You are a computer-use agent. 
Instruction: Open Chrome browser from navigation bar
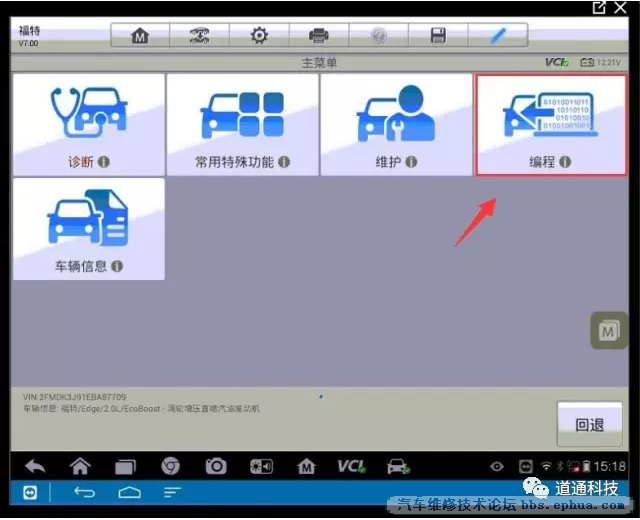tap(171, 466)
